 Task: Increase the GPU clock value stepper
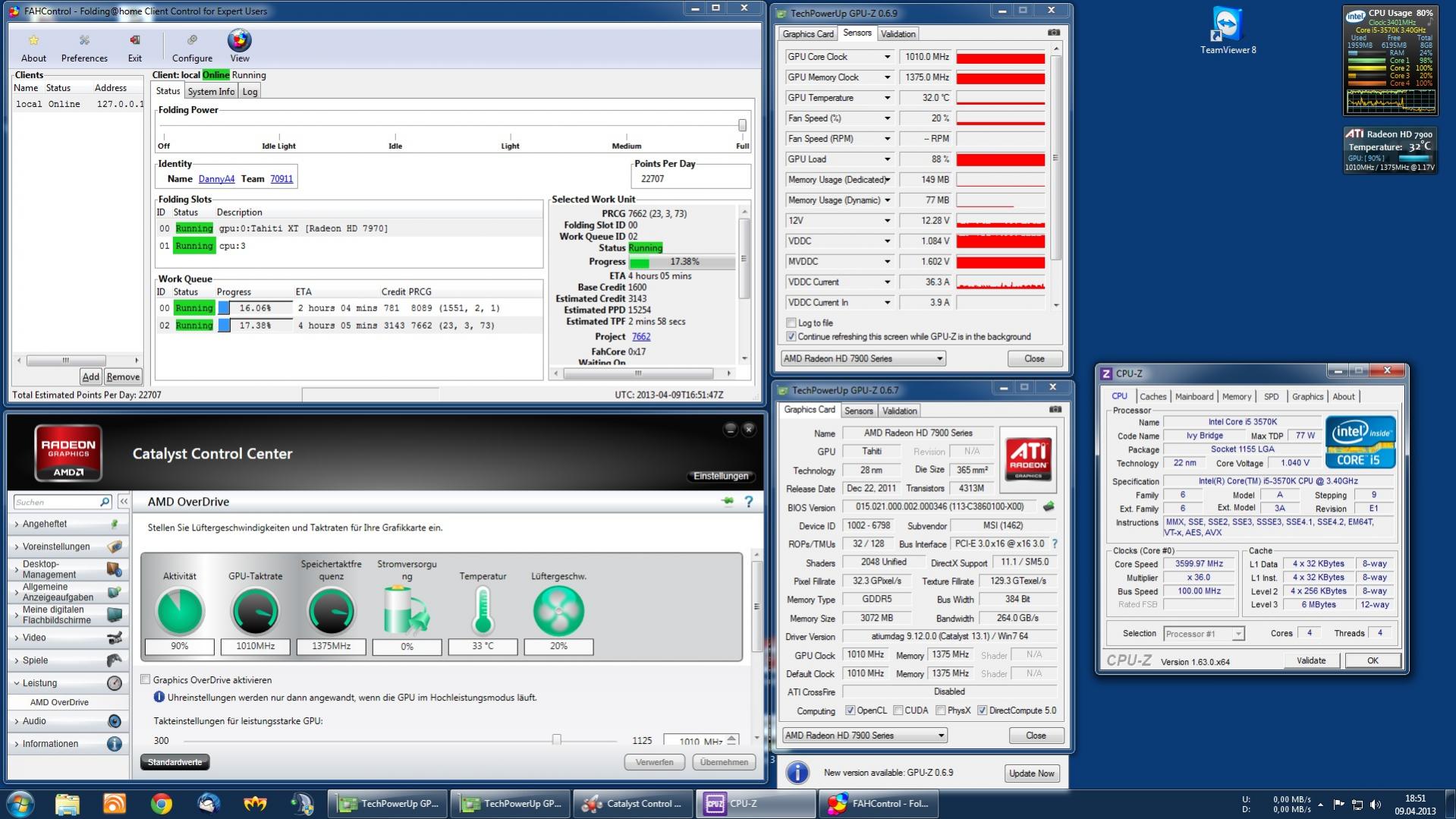(x=732, y=737)
